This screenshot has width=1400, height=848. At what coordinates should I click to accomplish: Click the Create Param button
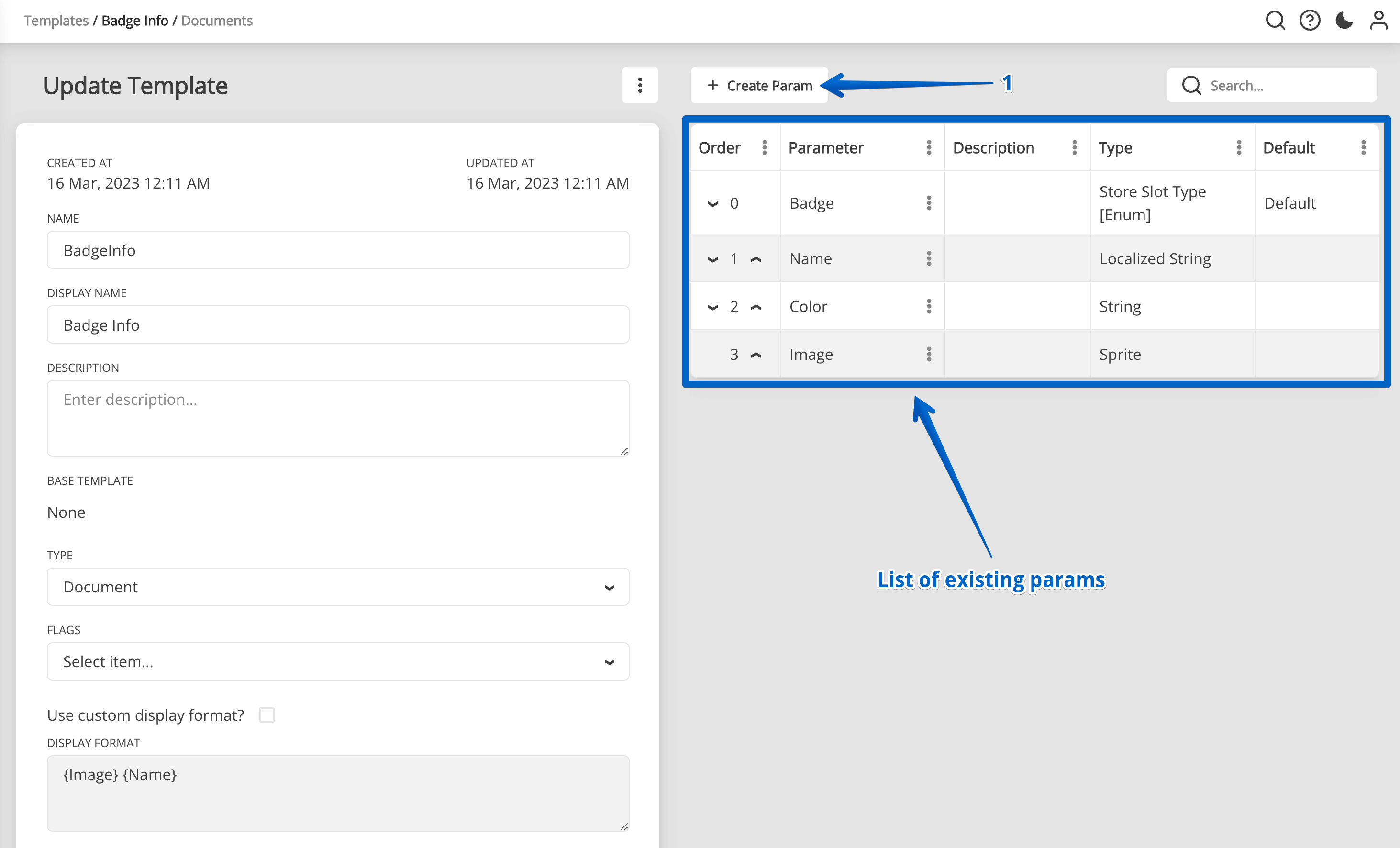tap(759, 85)
